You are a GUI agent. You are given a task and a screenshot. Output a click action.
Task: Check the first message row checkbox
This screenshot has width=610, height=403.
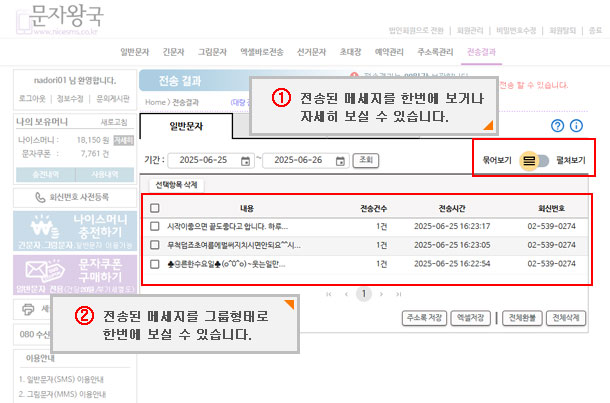click(154, 226)
